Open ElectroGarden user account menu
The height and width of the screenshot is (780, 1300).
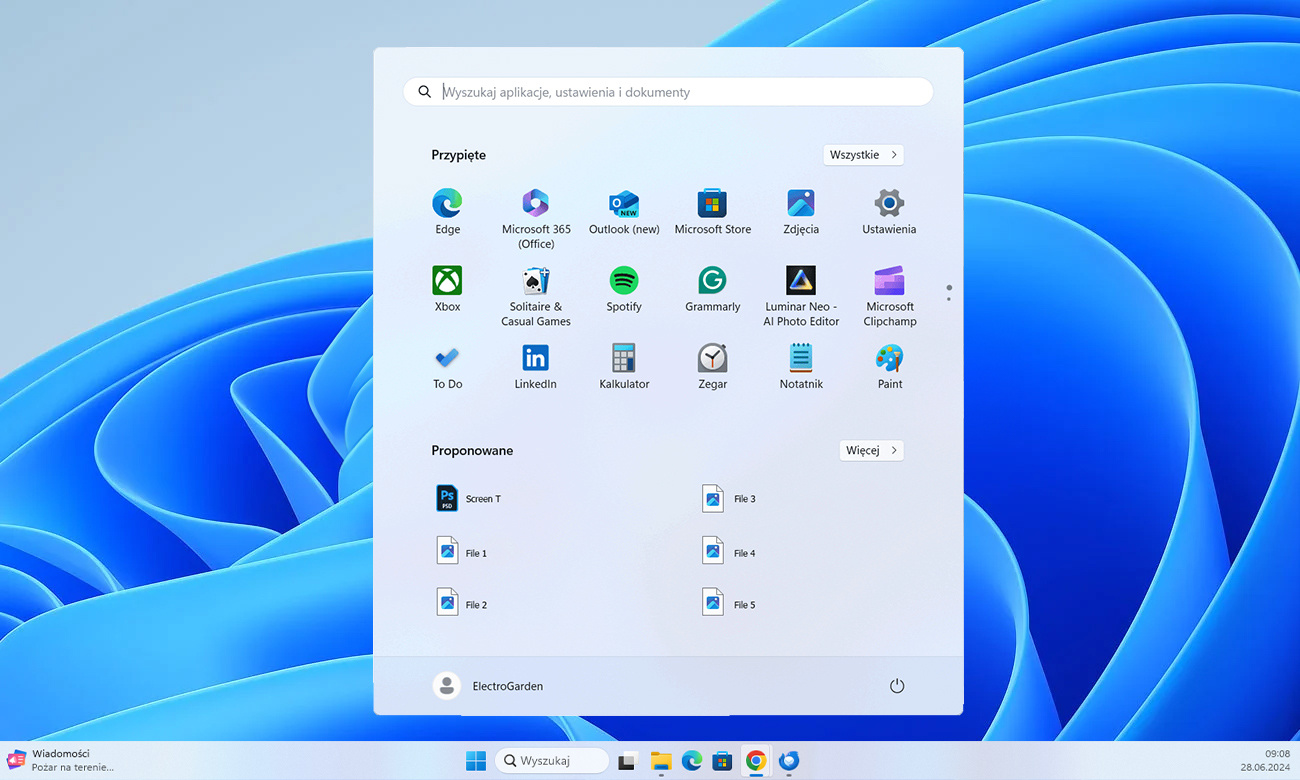(x=488, y=686)
